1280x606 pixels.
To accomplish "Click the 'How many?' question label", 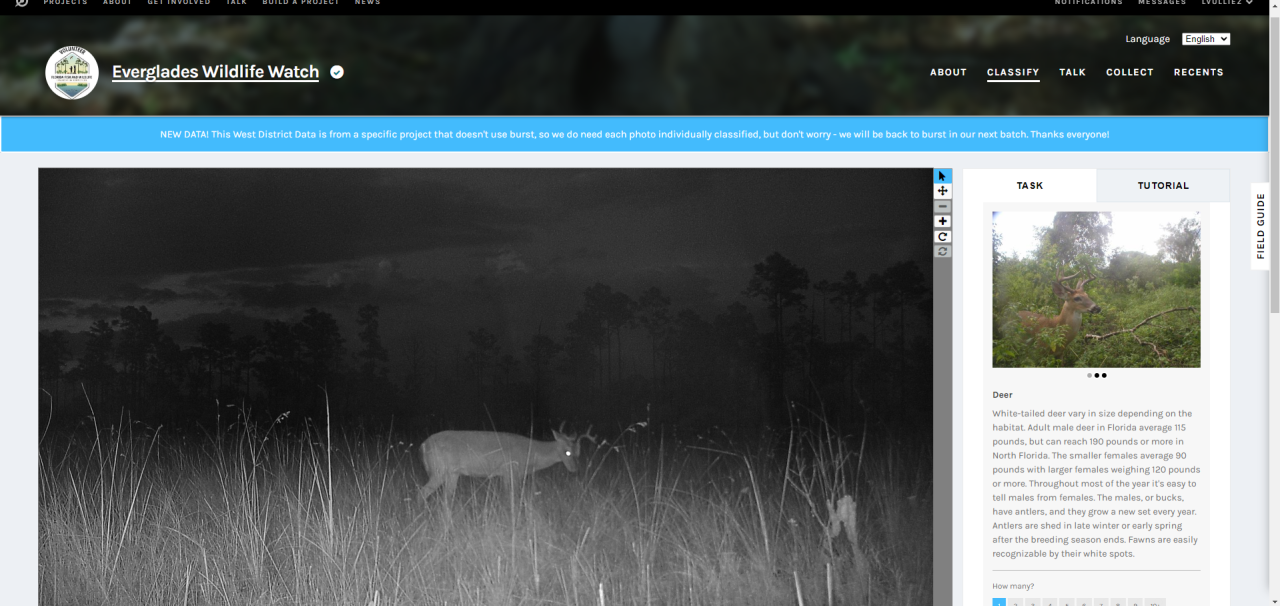I will 1013,586.
